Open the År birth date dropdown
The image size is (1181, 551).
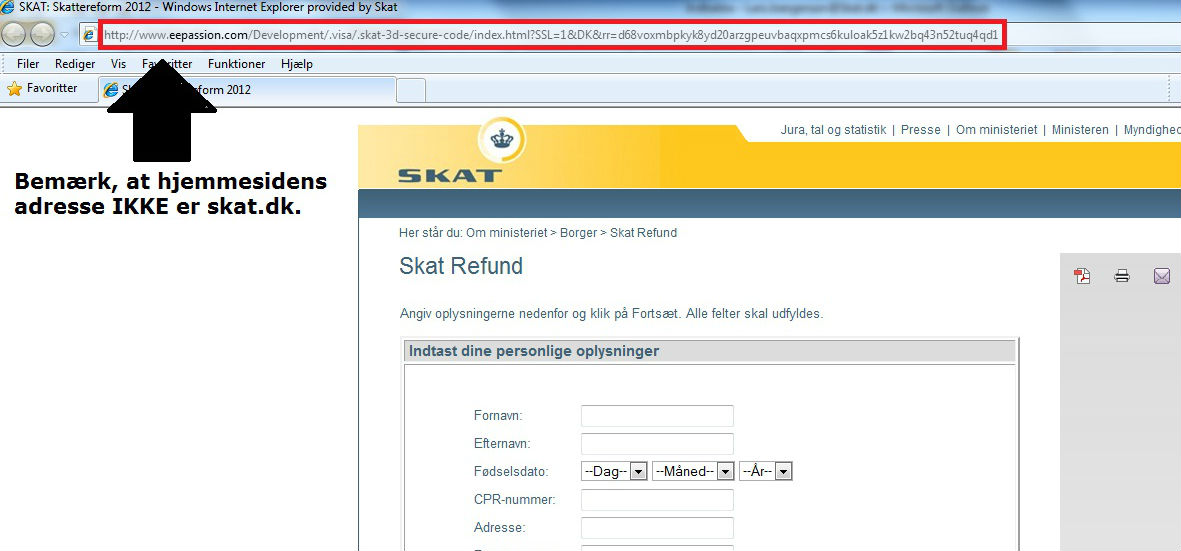tap(766, 471)
